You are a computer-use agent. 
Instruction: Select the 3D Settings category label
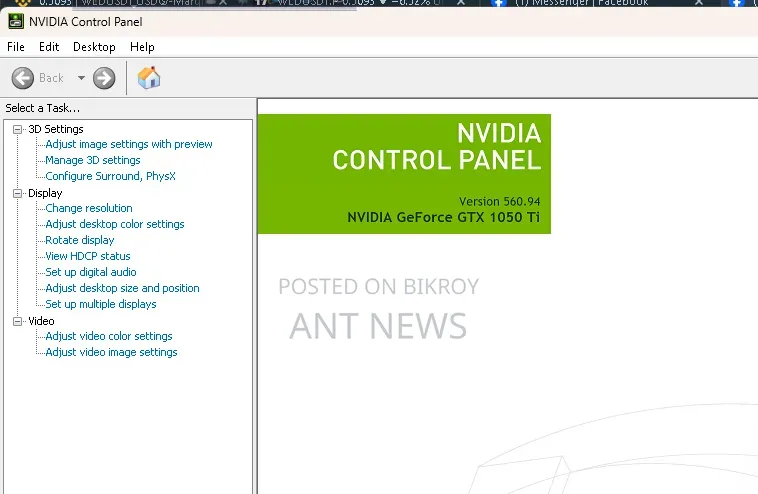[x=56, y=129]
